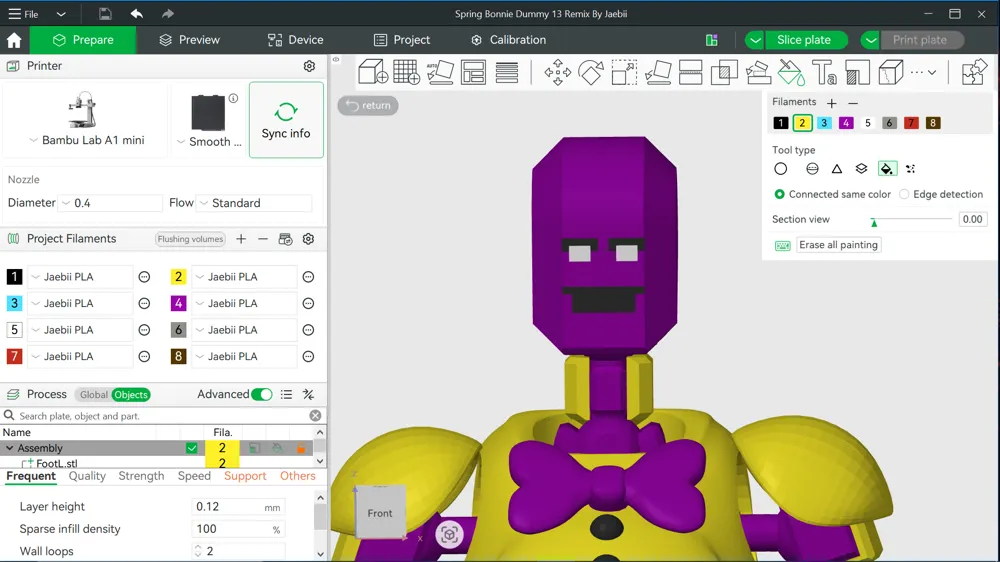The image size is (1000, 562).
Task: Switch Process scope to Objects
Action: click(131, 395)
